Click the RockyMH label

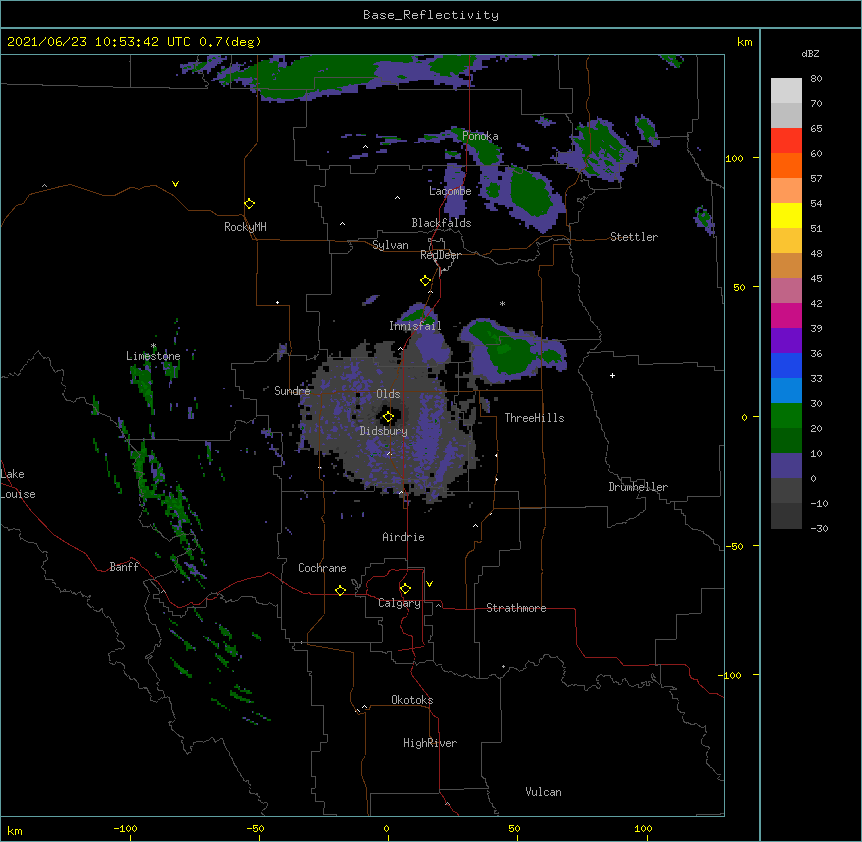pos(245,227)
